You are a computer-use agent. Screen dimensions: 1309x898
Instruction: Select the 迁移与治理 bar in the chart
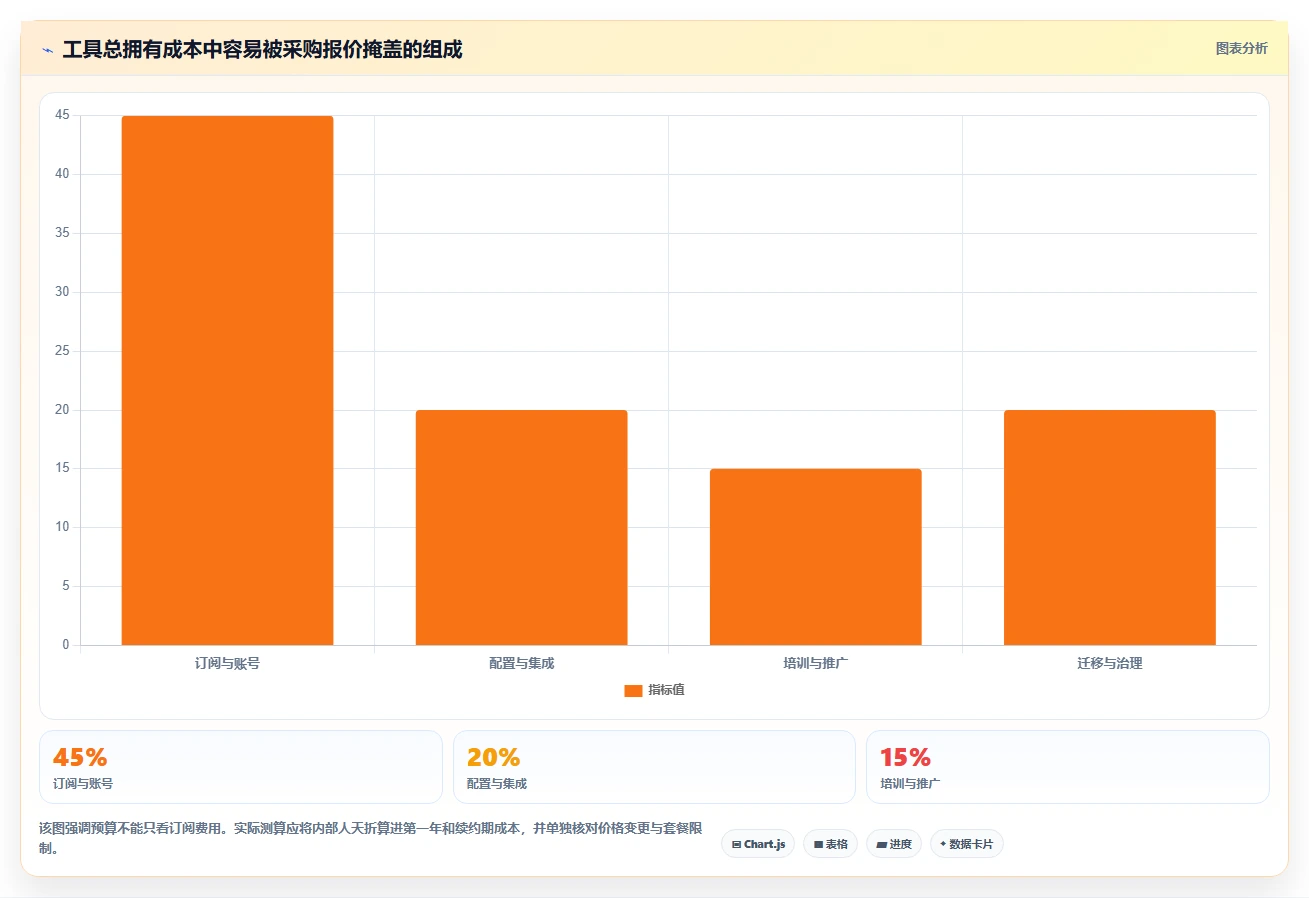click(x=1109, y=527)
